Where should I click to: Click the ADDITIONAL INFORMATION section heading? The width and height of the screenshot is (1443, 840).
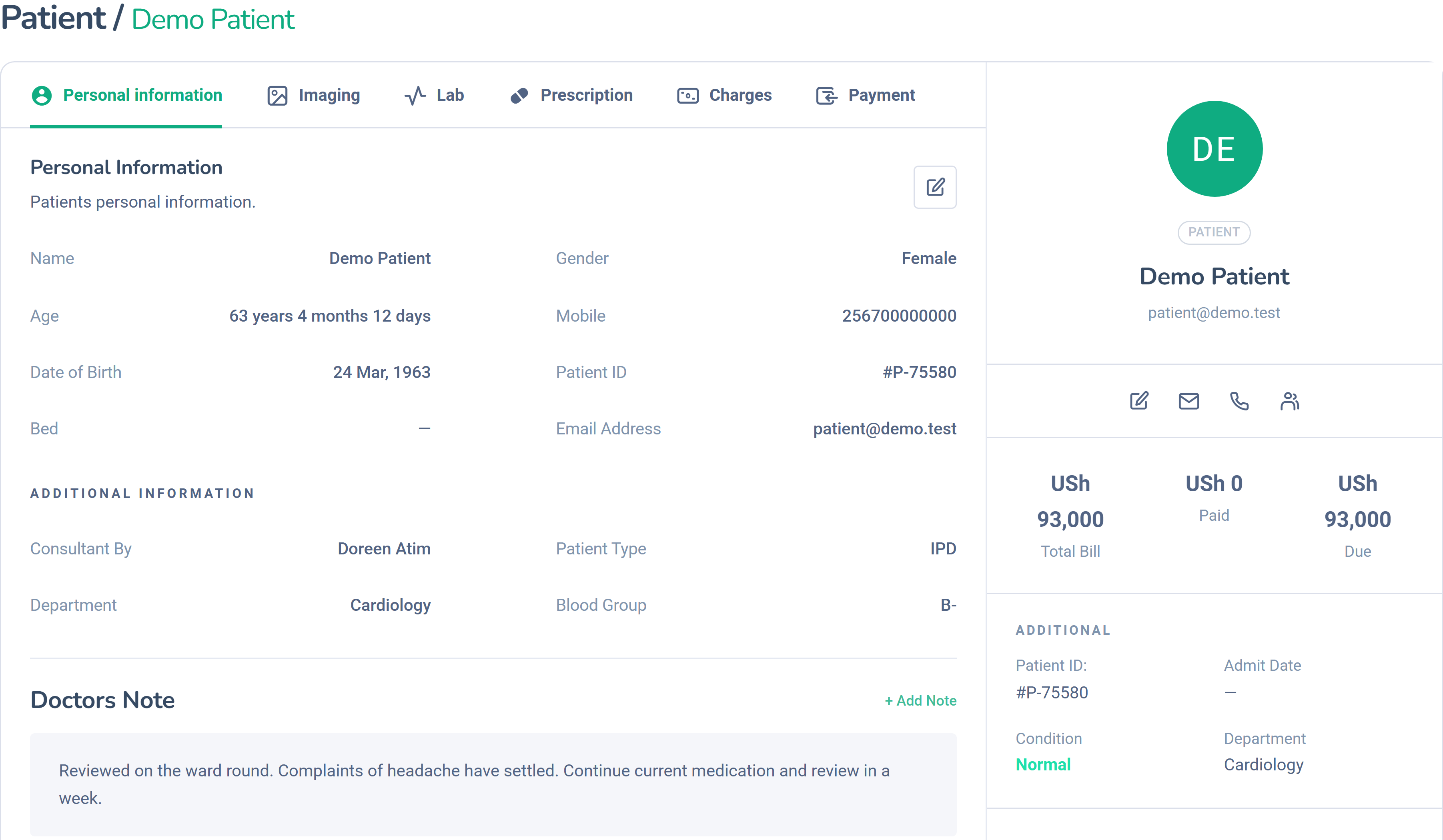tap(142, 493)
